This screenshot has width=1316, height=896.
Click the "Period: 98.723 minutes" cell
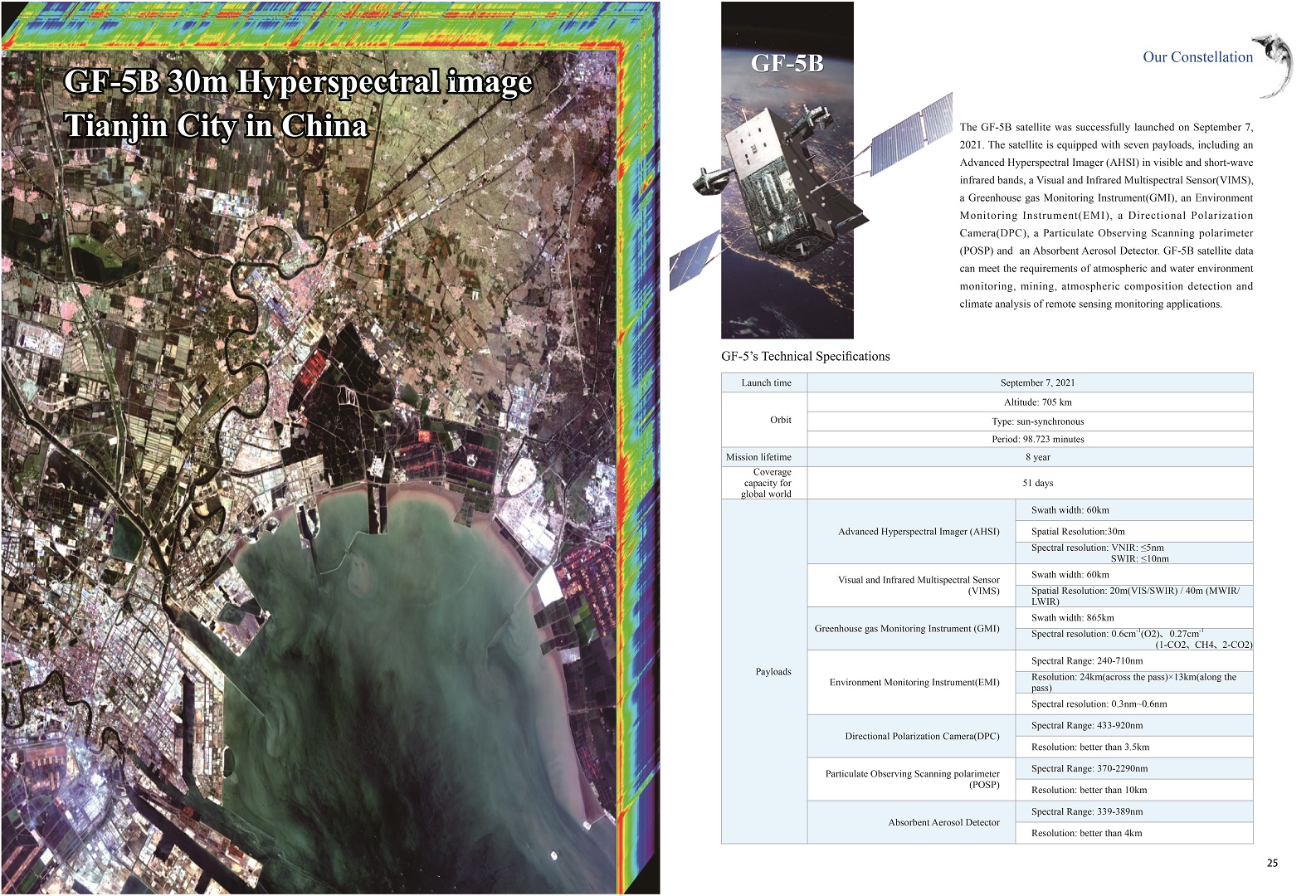[1037, 440]
